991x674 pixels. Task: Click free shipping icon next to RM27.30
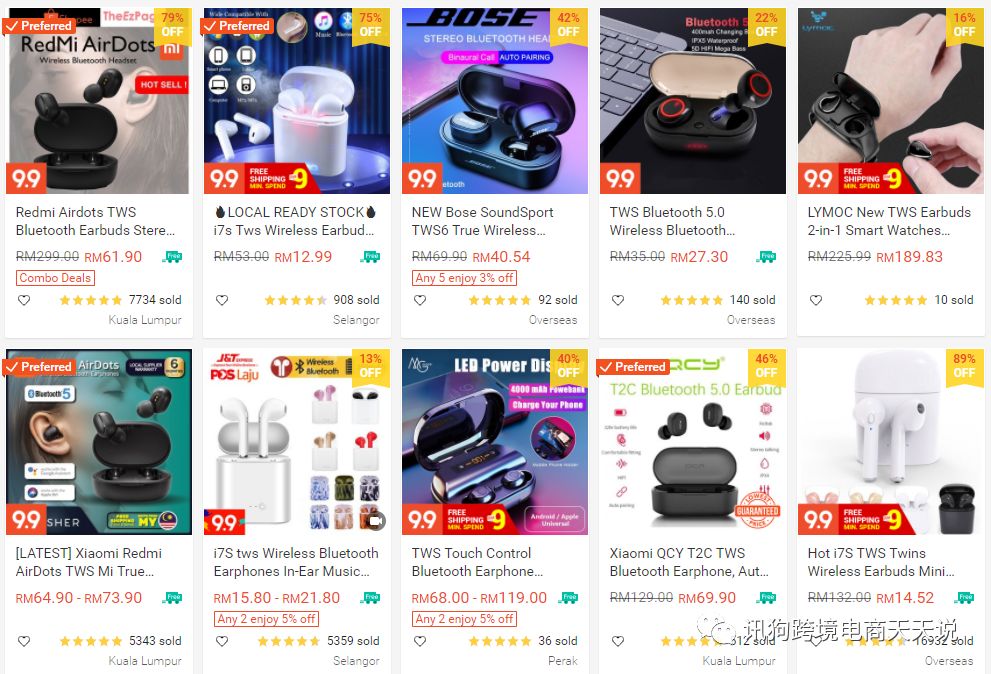[x=767, y=257]
